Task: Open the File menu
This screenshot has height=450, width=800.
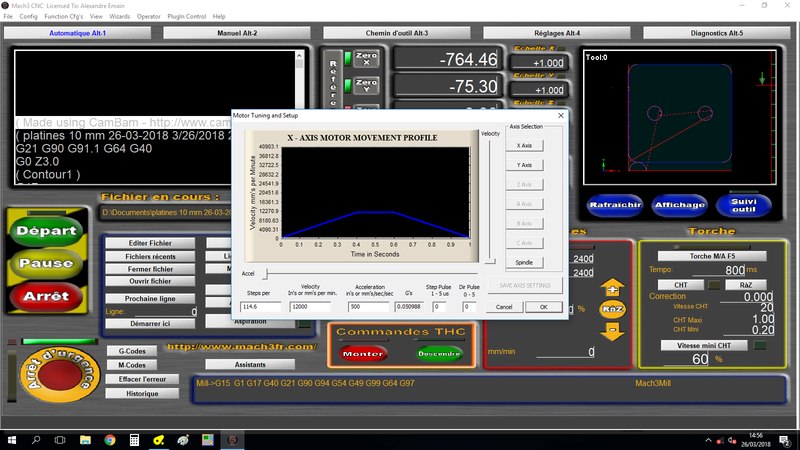Action: [8, 16]
